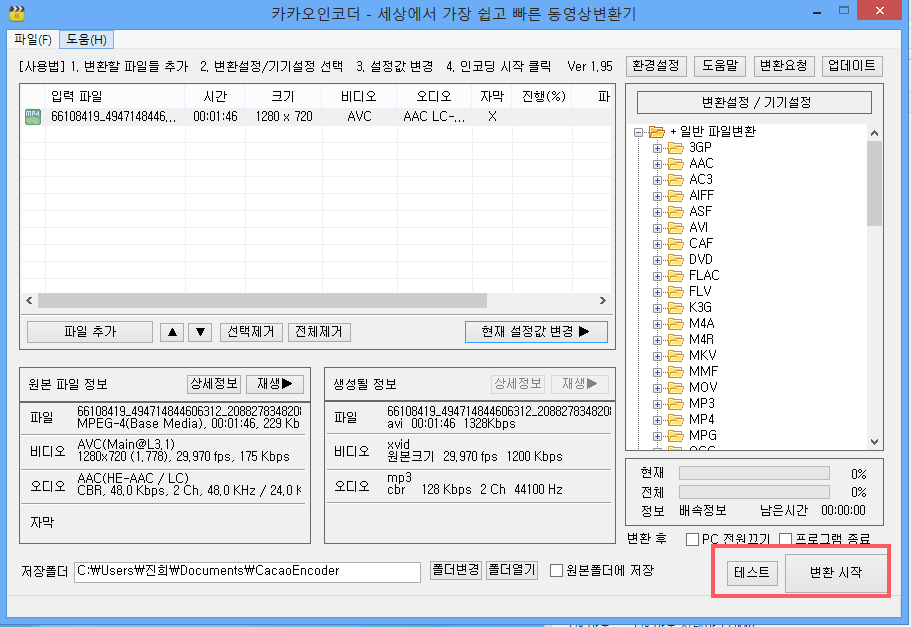Click the 저장폴더 path input field
This screenshot has width=911, height=627.
point(248,572)
